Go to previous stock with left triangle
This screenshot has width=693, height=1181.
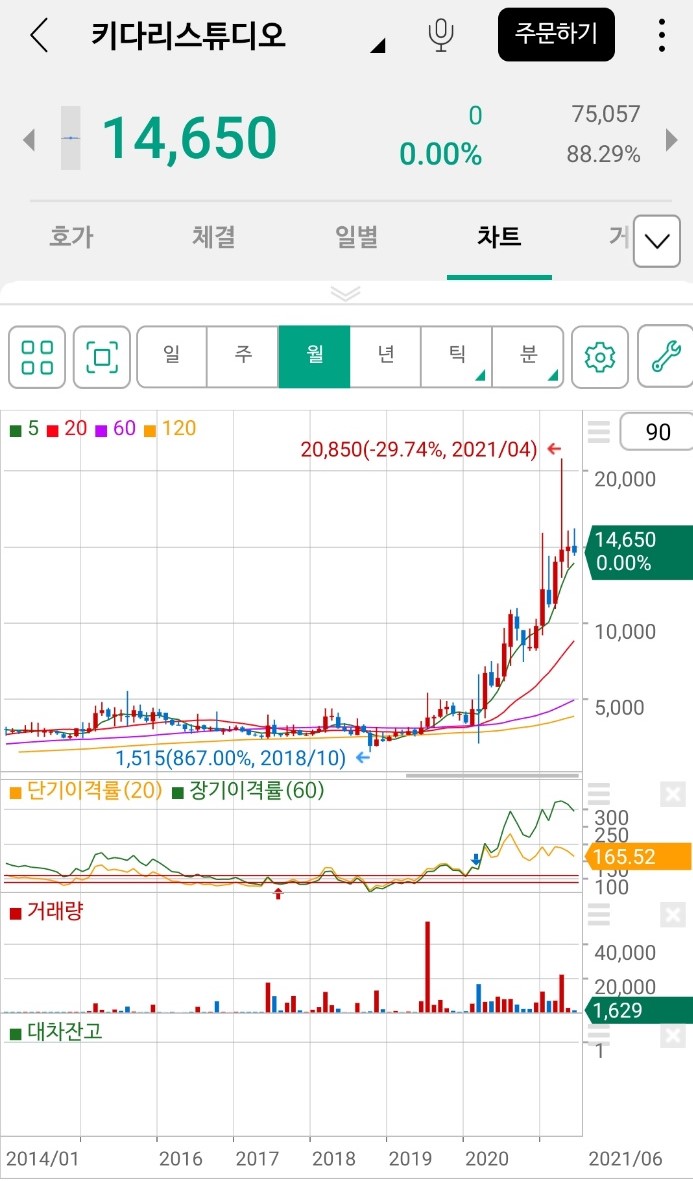(x=29, y=139)
